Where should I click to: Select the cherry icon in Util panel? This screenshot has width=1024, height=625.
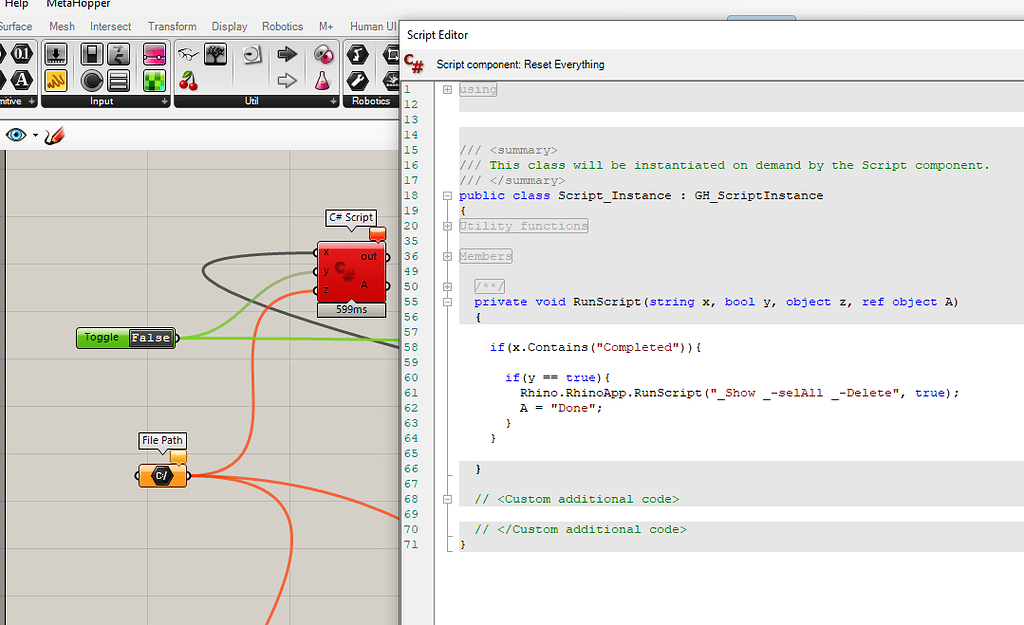[187, 80]
